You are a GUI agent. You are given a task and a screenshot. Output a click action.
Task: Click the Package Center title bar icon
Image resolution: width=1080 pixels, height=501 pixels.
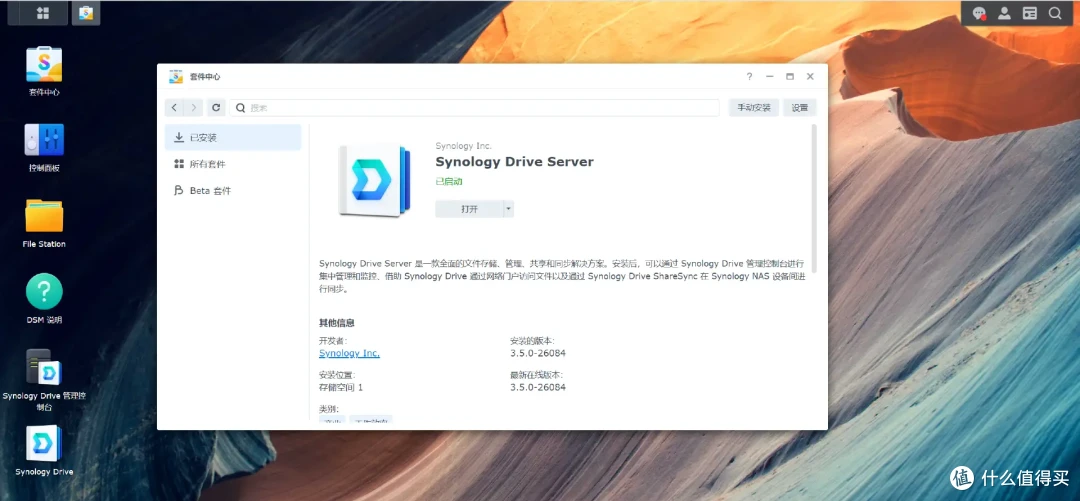click(x=176, y=76)
